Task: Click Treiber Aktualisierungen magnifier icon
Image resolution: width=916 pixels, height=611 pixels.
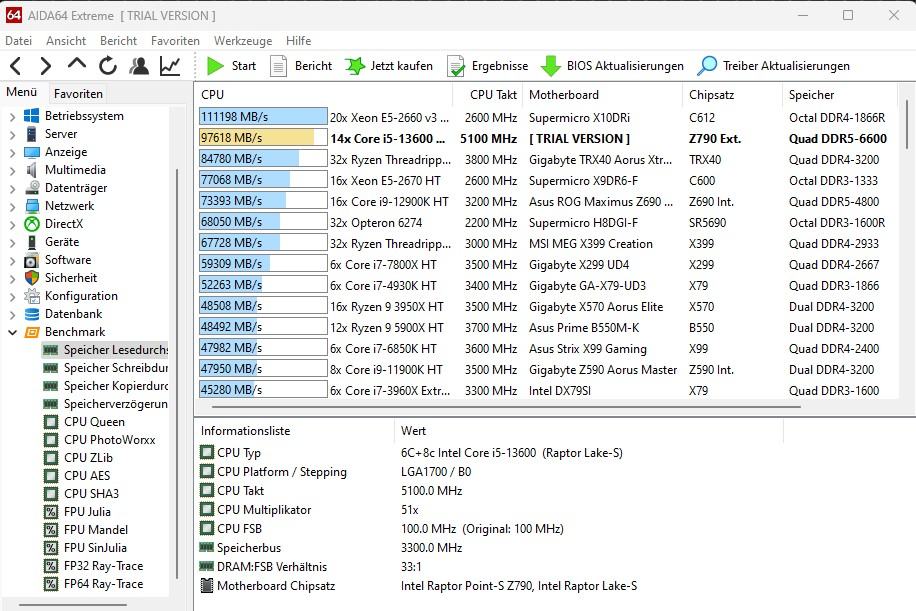Action: (x=707, y=66)
